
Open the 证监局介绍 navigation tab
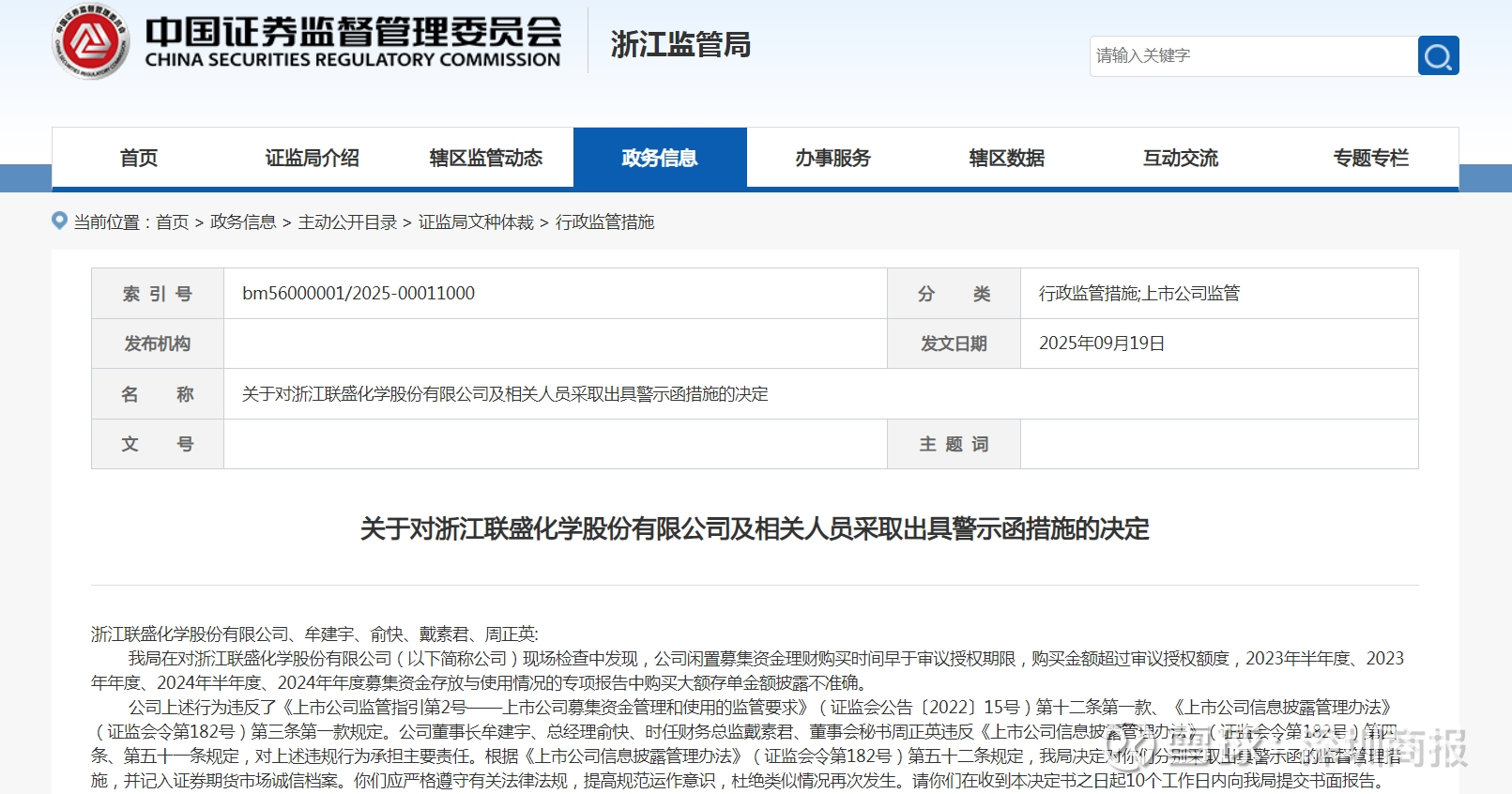[x=313, y=158]
